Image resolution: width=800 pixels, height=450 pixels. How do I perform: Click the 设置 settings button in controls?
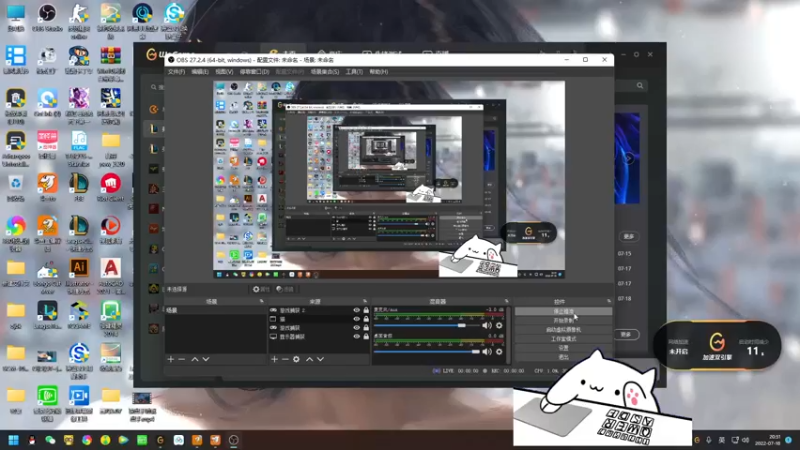[x=563, y=348]
